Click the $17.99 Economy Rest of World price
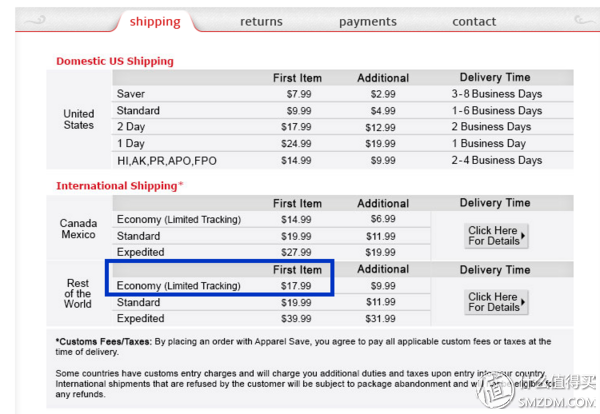This screenshot has height=414, width=600. tap(296, 286)
